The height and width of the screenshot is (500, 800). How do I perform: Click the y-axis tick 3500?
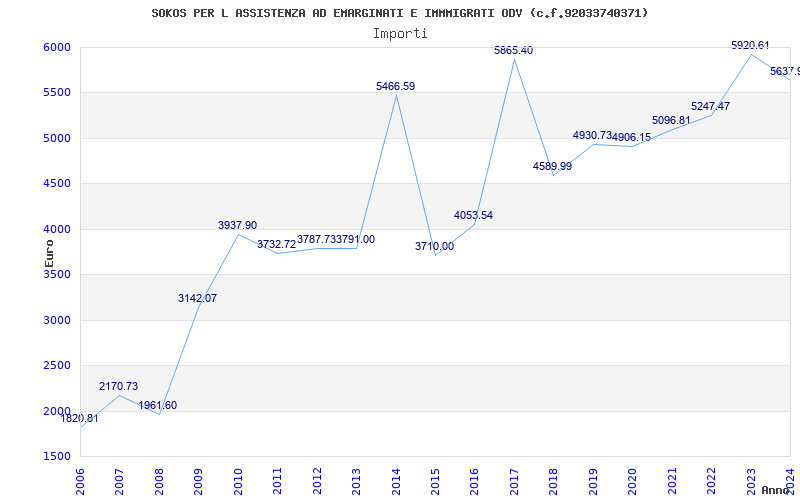57,274
